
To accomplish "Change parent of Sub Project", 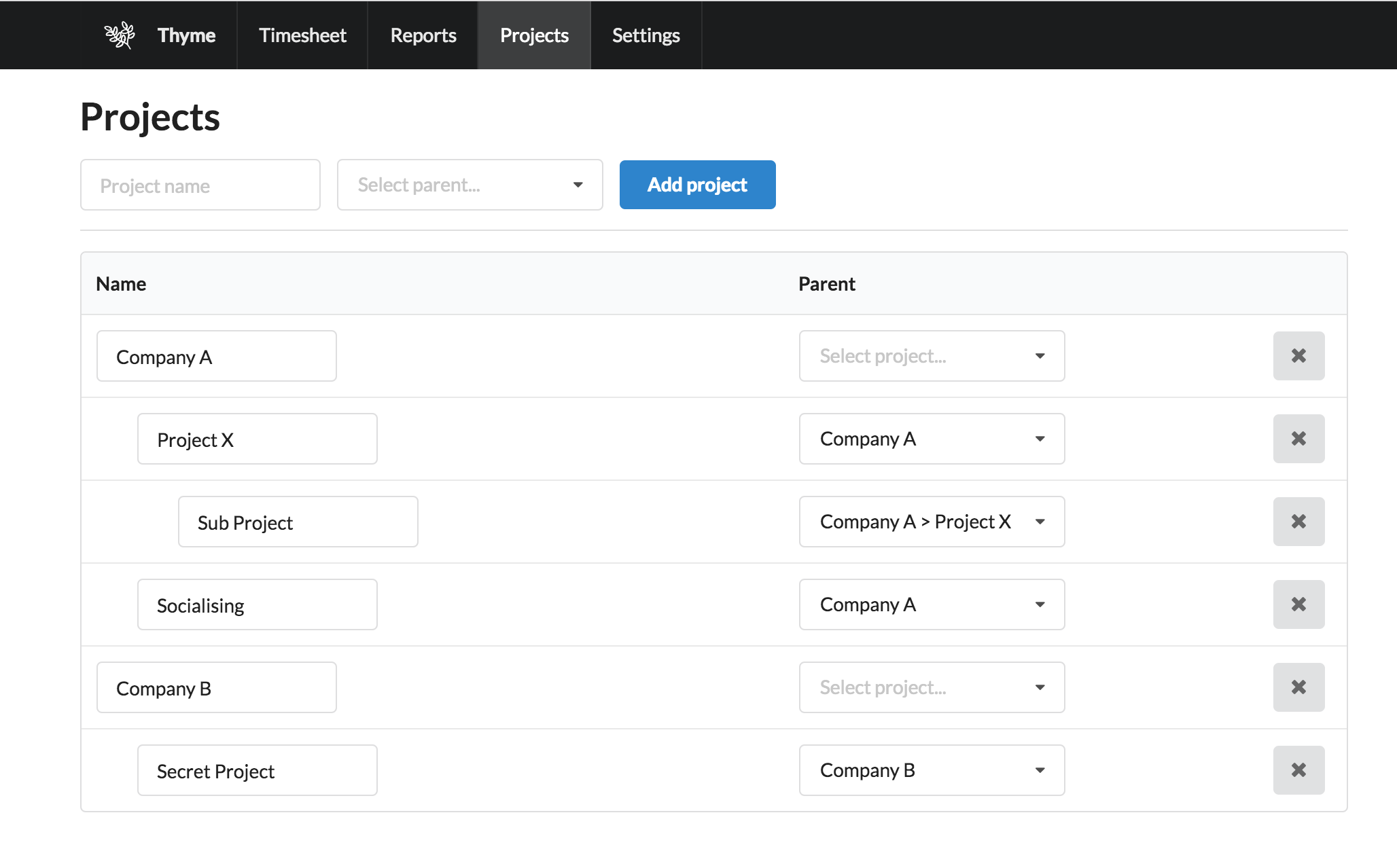I will (x=931, y=522).
